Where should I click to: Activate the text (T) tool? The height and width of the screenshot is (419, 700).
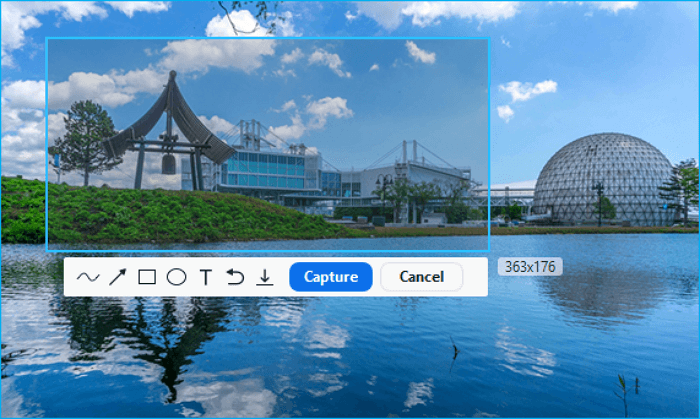pyautogui.click(x=206, y=277)
